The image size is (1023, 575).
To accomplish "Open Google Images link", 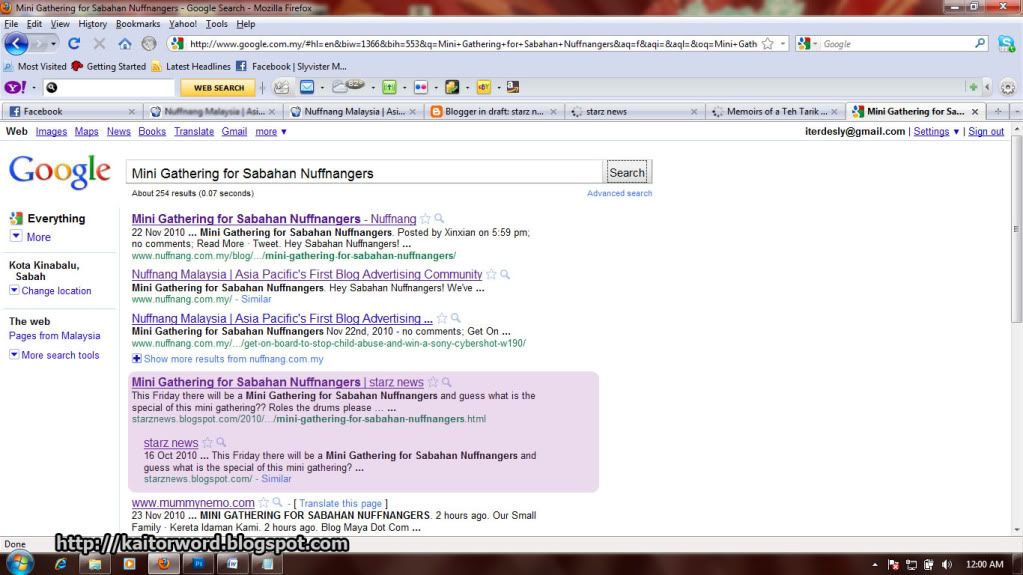I will [x=51, y=131].
